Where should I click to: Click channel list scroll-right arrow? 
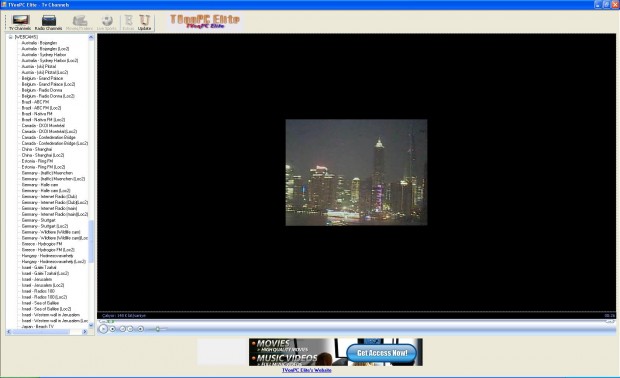(x=85, y=332)
